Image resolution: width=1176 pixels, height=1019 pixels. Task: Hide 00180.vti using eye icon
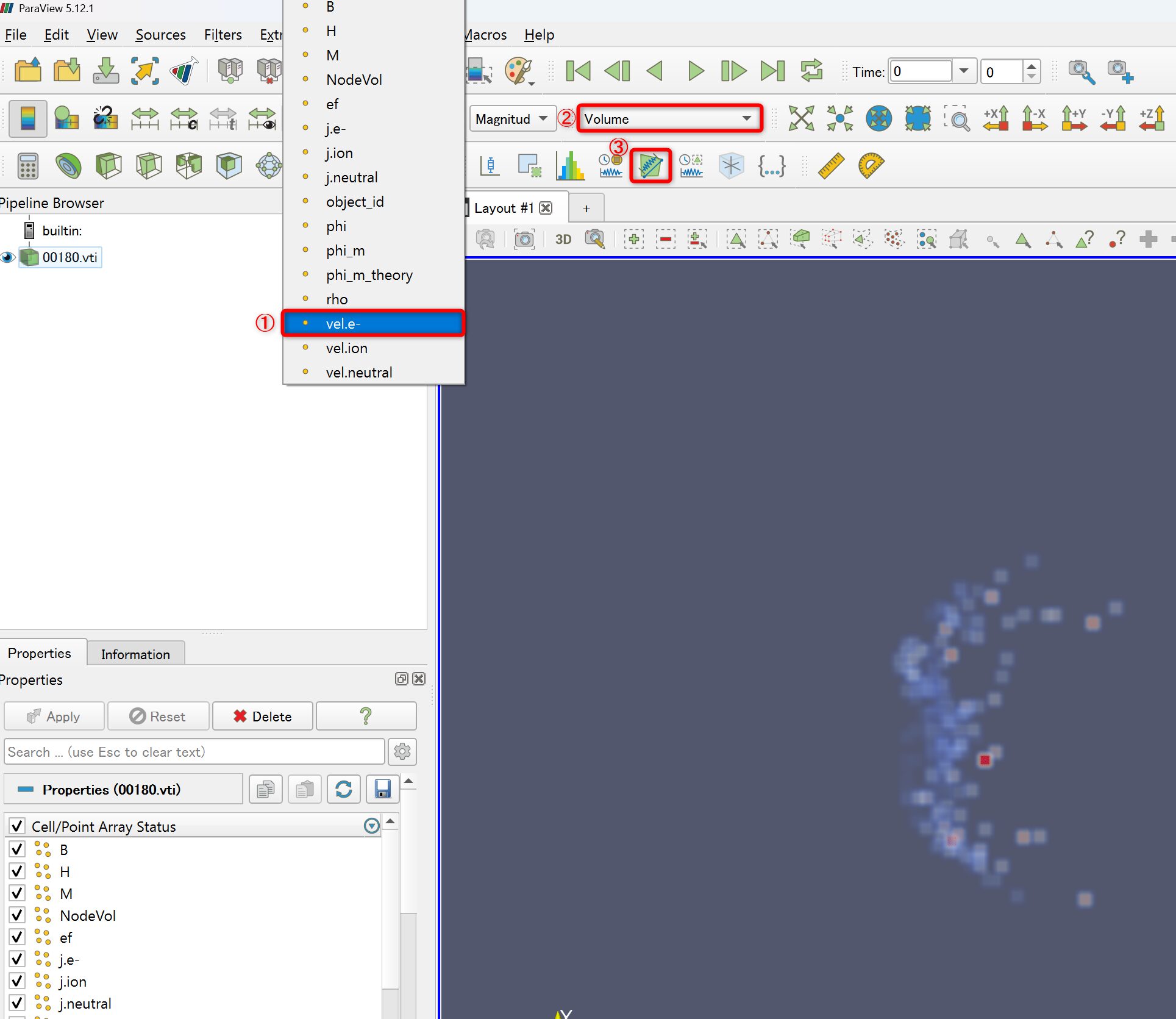(x=7, y=257)
